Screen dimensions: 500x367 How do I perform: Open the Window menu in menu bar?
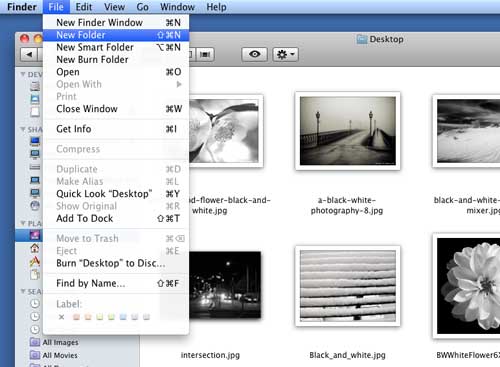coord(177,7)
